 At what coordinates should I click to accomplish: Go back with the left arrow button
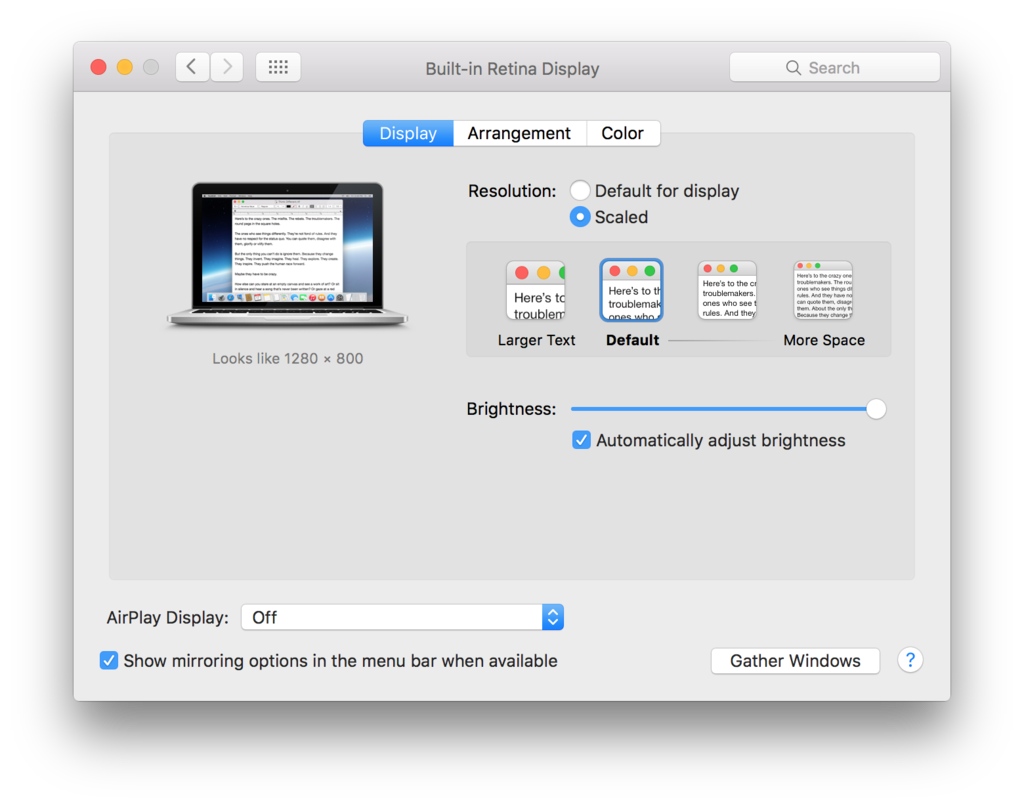click(x=192, y=67)
